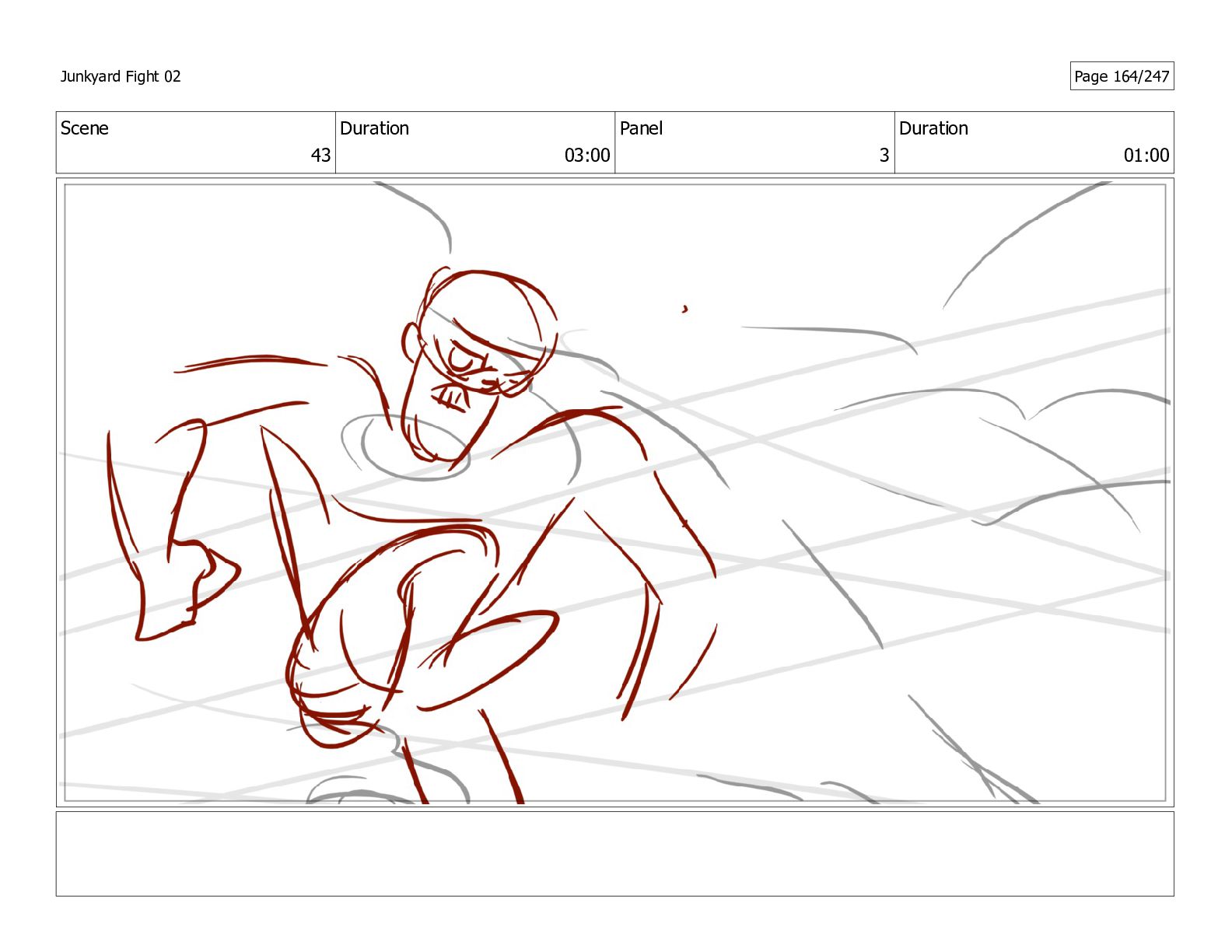Image resolution: width=1232 pixels, height=952 pixels.
Task: Click the 'Panel' label
Action: click(641, 128)
